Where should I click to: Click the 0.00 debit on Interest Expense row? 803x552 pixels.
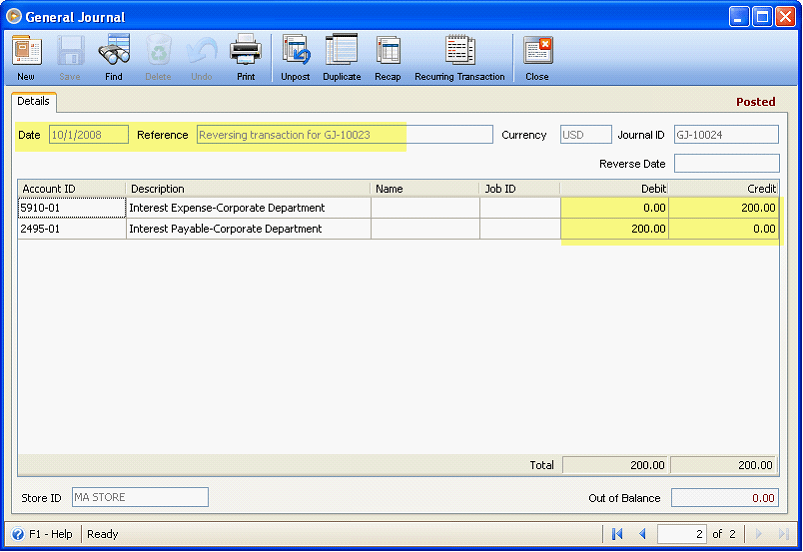click(x=615, y=208)
